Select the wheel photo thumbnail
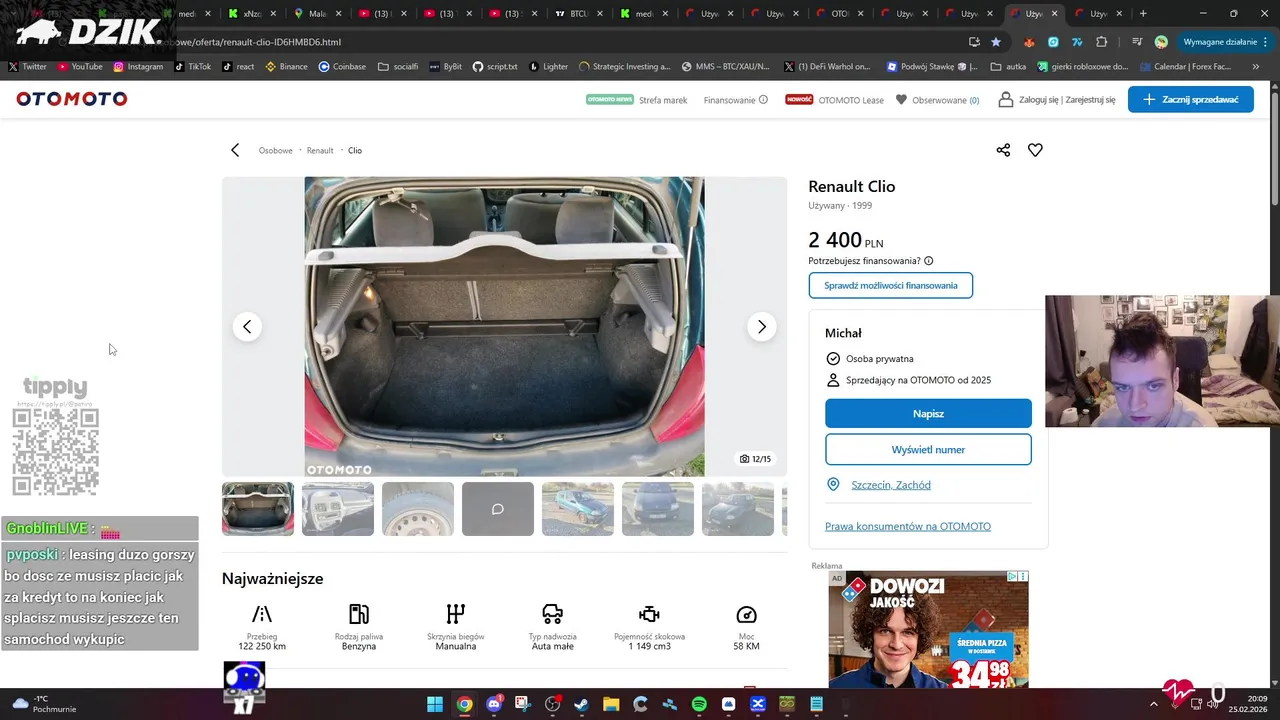1280x720 pixels. [418, 509]
